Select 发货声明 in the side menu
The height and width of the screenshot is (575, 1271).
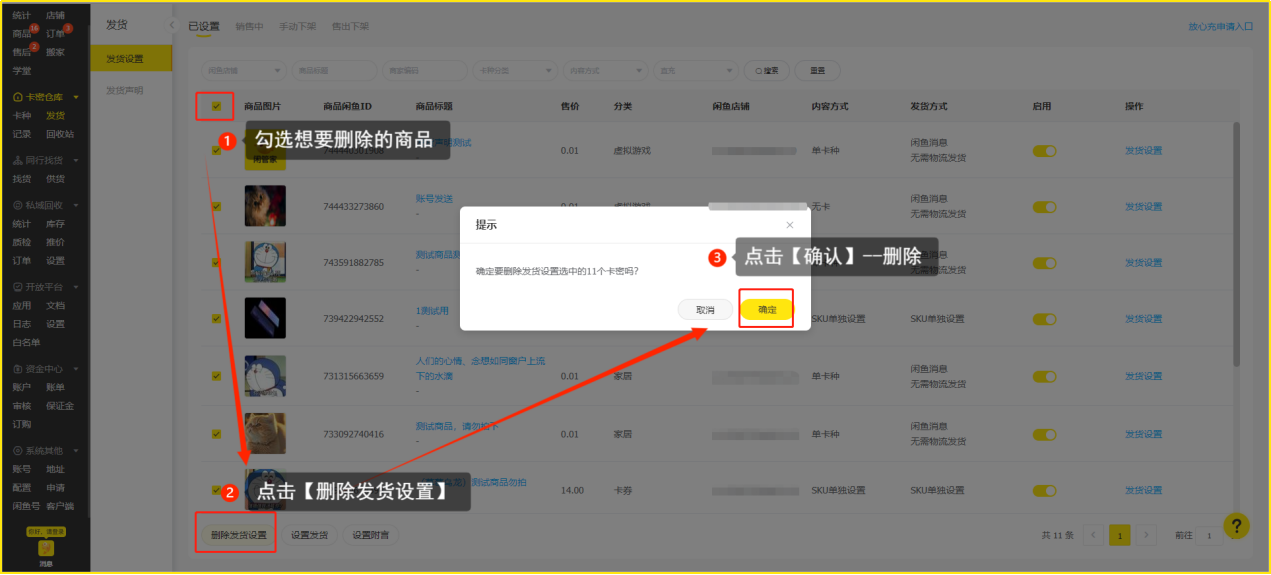click(x=125, y=90)
